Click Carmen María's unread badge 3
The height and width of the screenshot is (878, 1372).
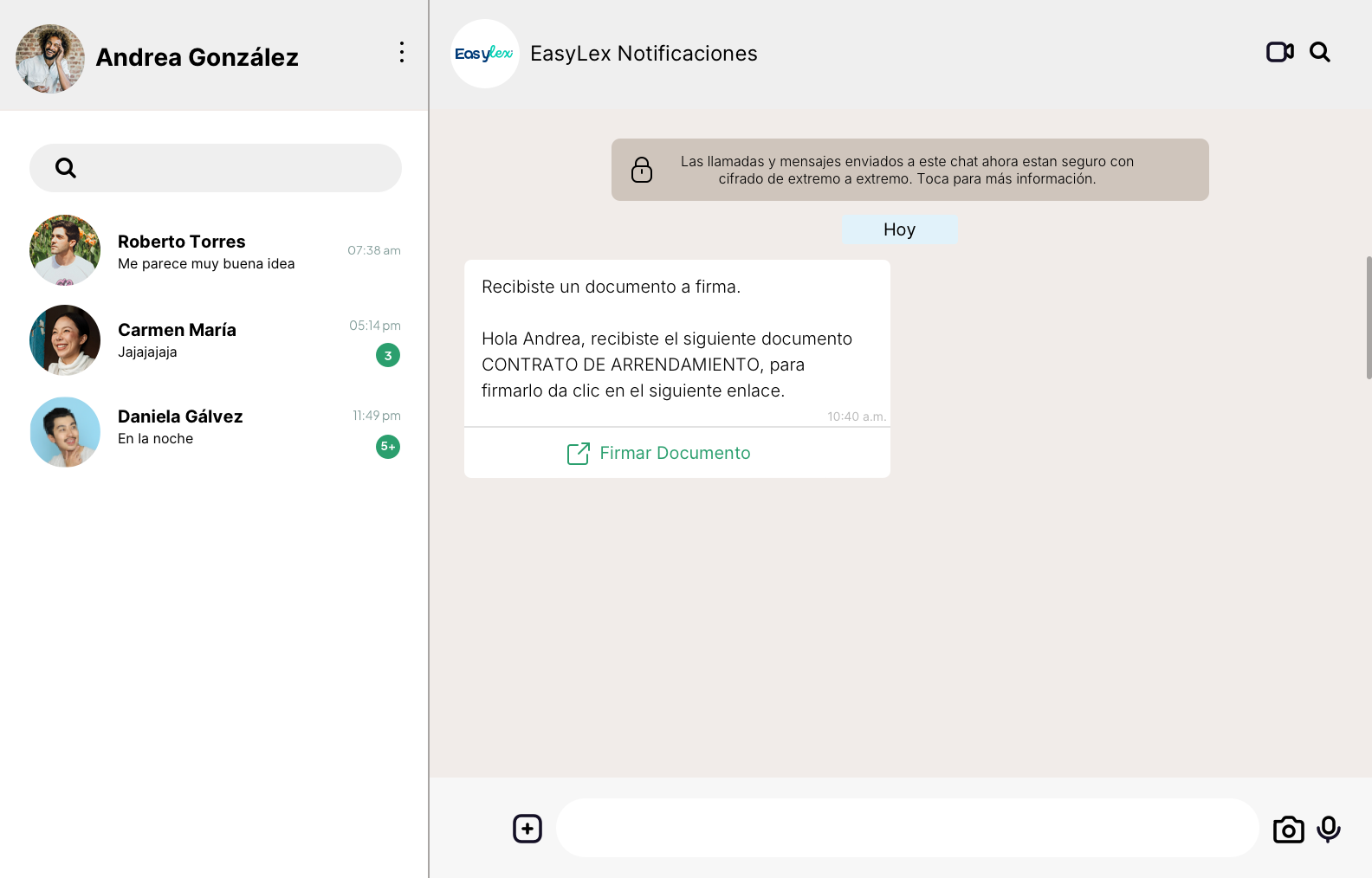pos(388,355)
